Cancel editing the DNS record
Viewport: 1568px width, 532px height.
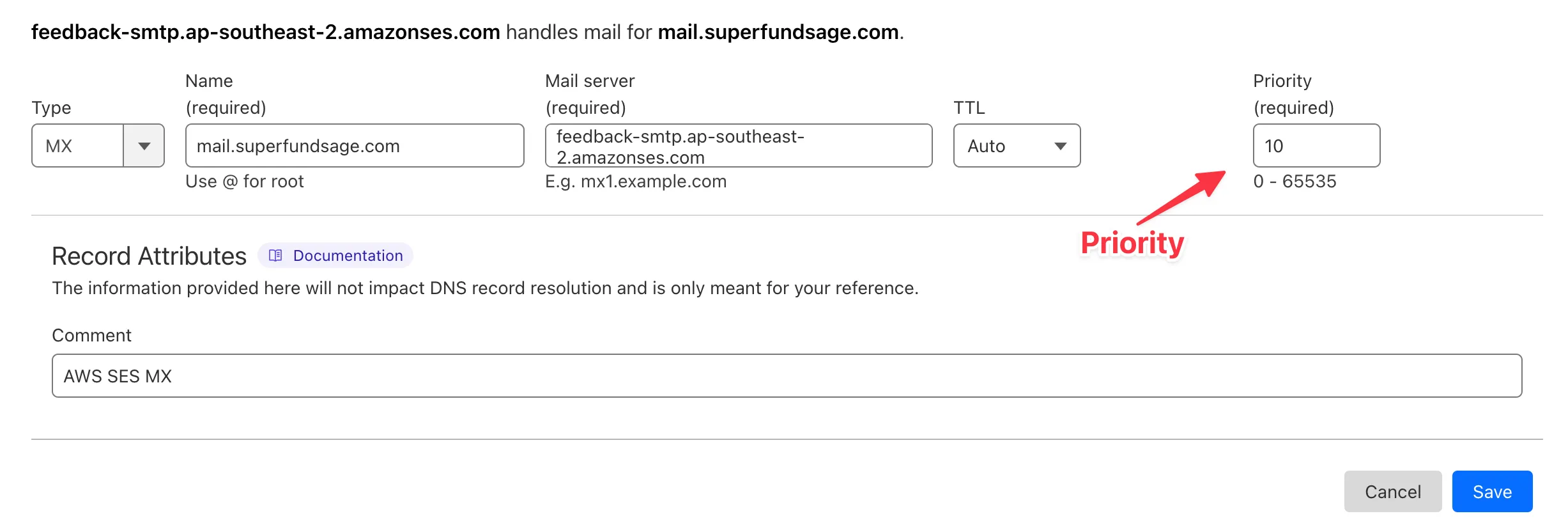click(1393, 491)
